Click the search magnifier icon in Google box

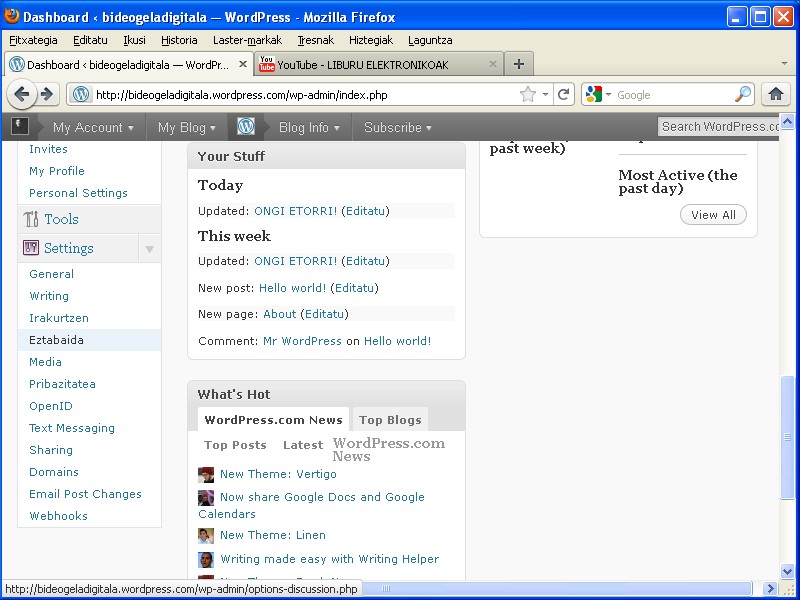[x=743, y=94]
